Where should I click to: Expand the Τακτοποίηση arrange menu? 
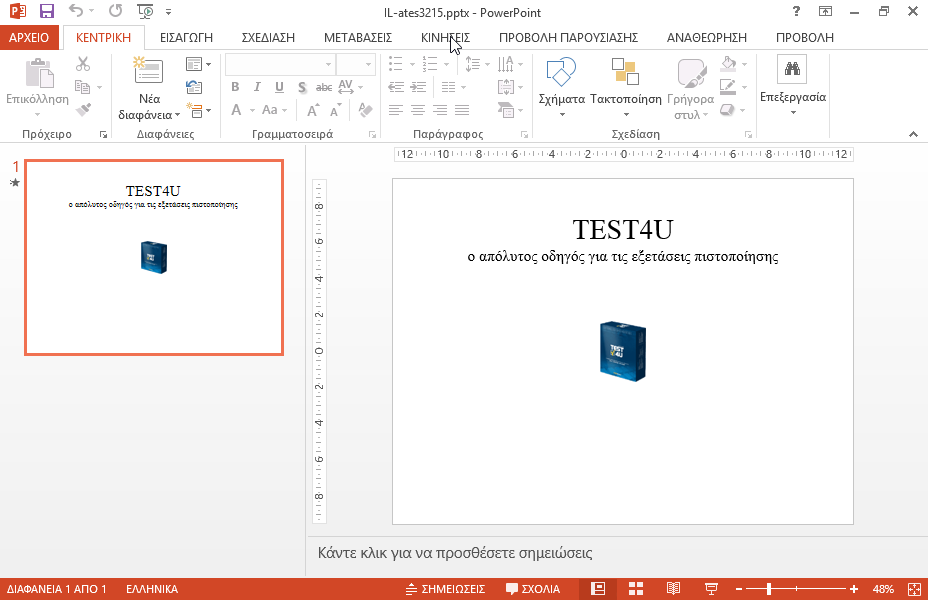click(626, 86)
